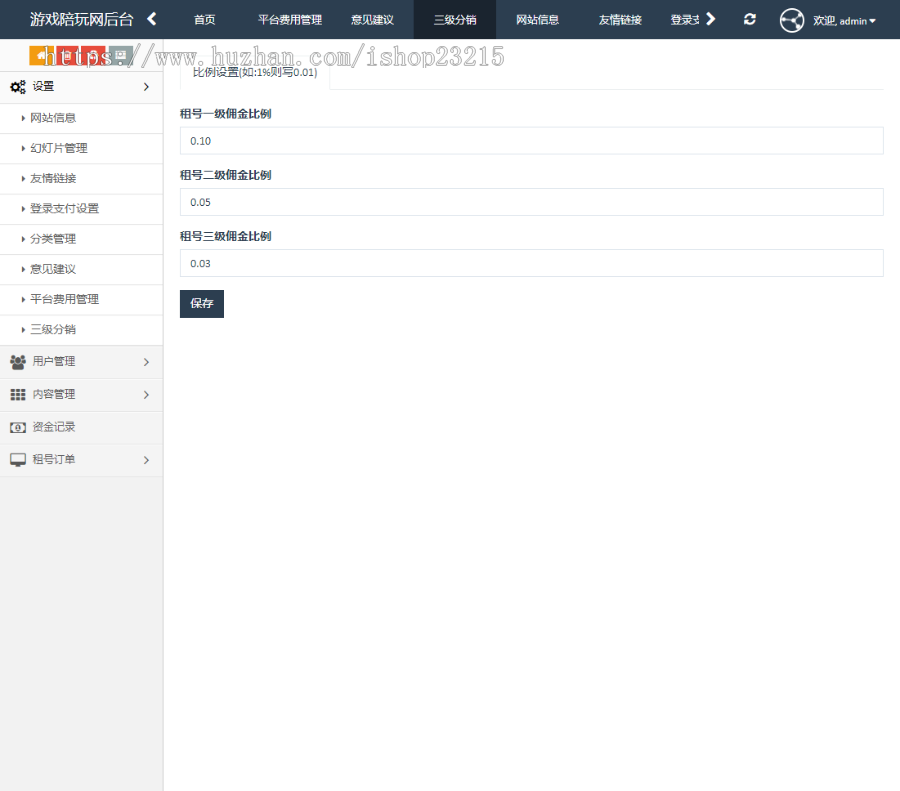This screenshot has width=900, height=791.
Task: Switch to the 平台费用管理 tab
Action: pyautogui.click(x=290, y=20)
